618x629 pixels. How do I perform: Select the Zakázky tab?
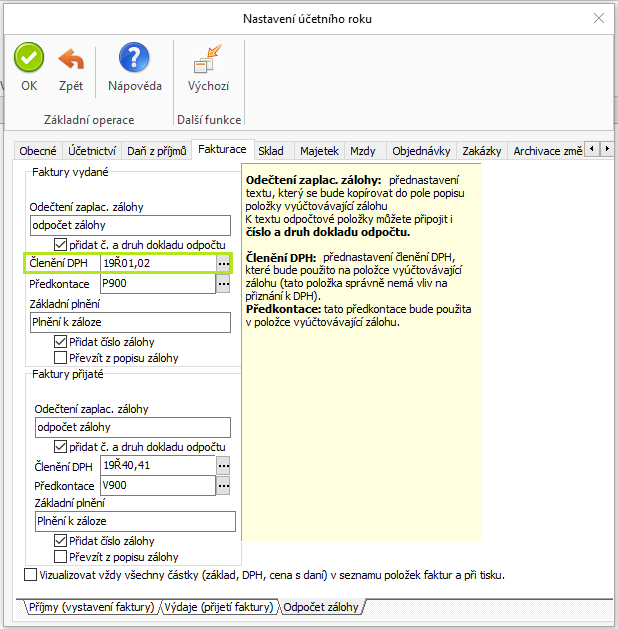(482, 151)
